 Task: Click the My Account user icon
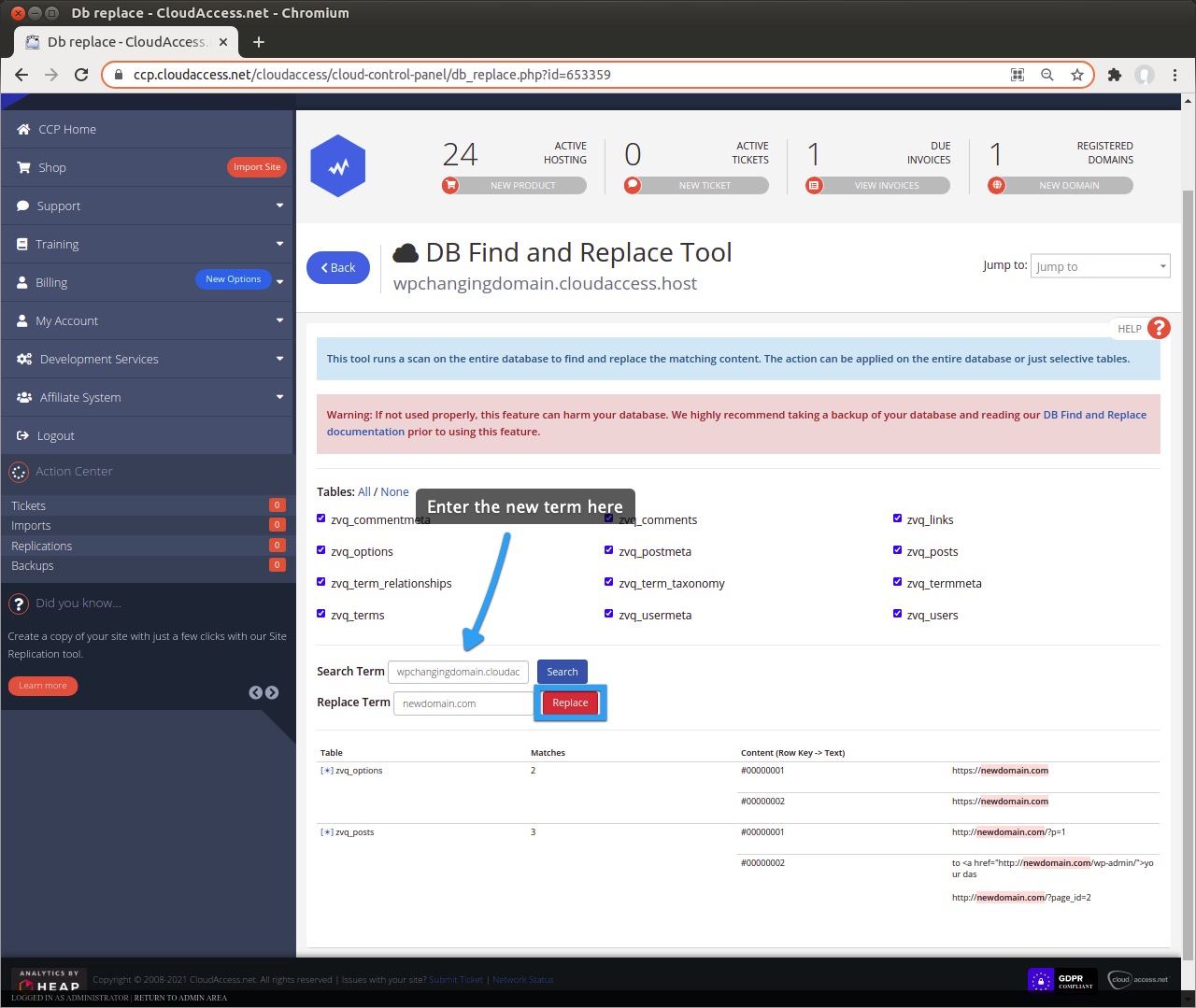[x=22, y=320]
